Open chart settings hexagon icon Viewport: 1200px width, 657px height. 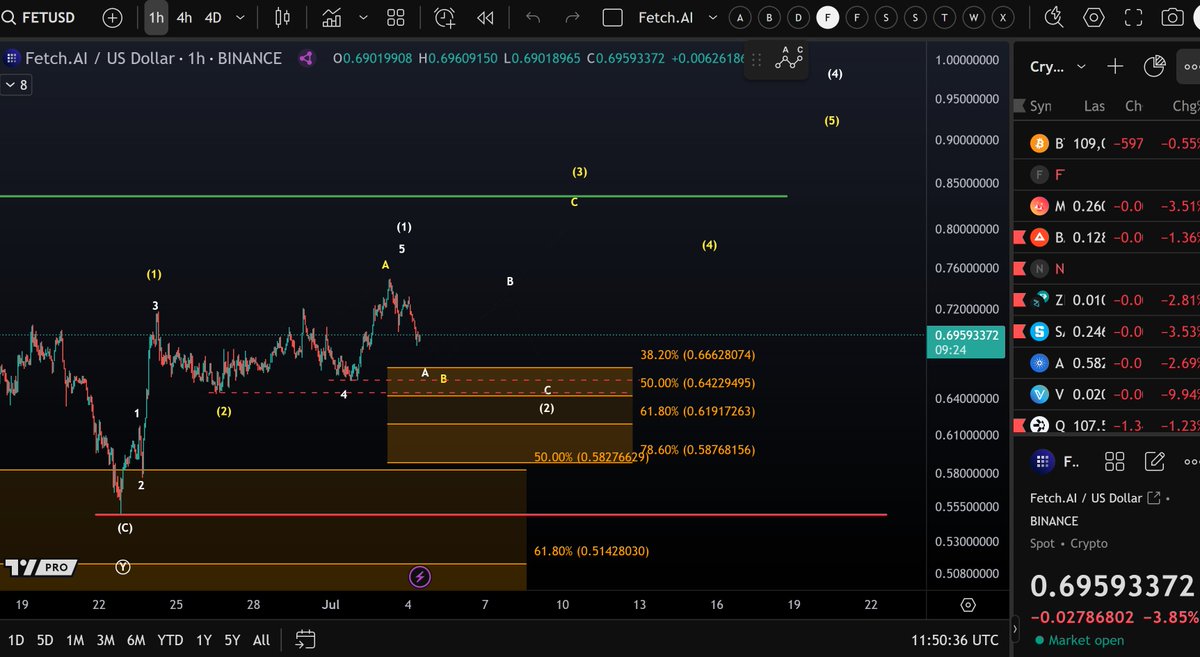pos(1094,17)
